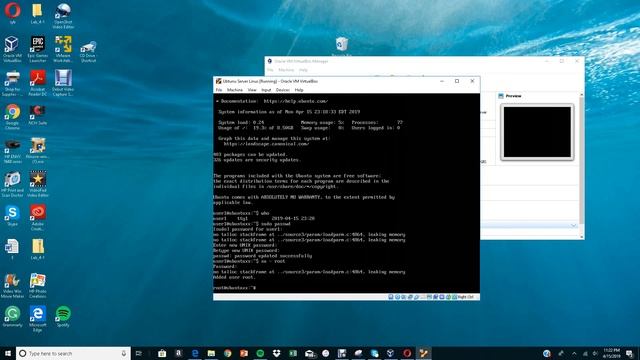The height and width of the screenshot is (360, 640).
Task: Open Help menu in Ubuntu Server VM window
Action: pos(299,90)
